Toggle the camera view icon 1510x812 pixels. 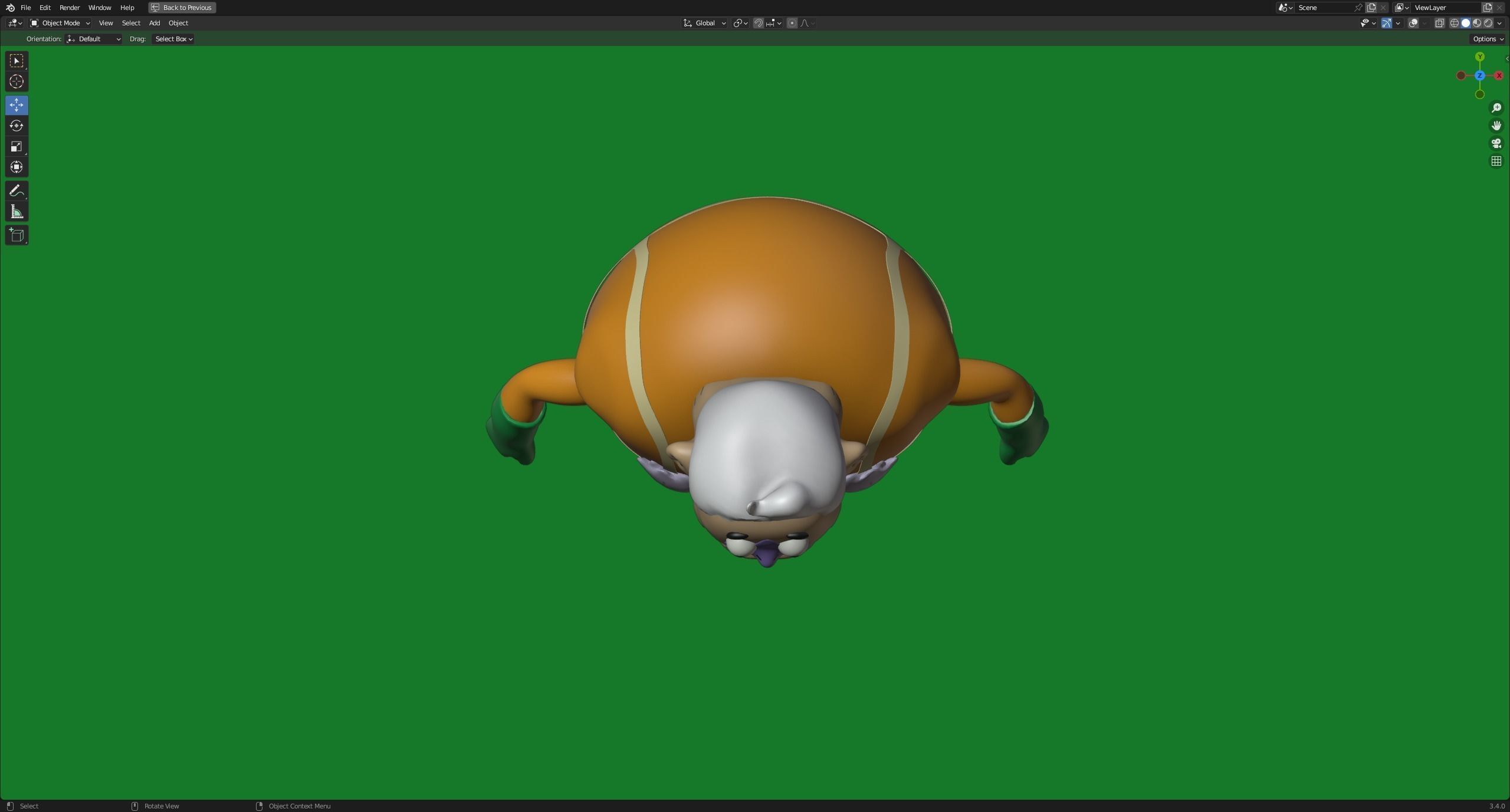pyautogui.click(x=1496, y=143)
